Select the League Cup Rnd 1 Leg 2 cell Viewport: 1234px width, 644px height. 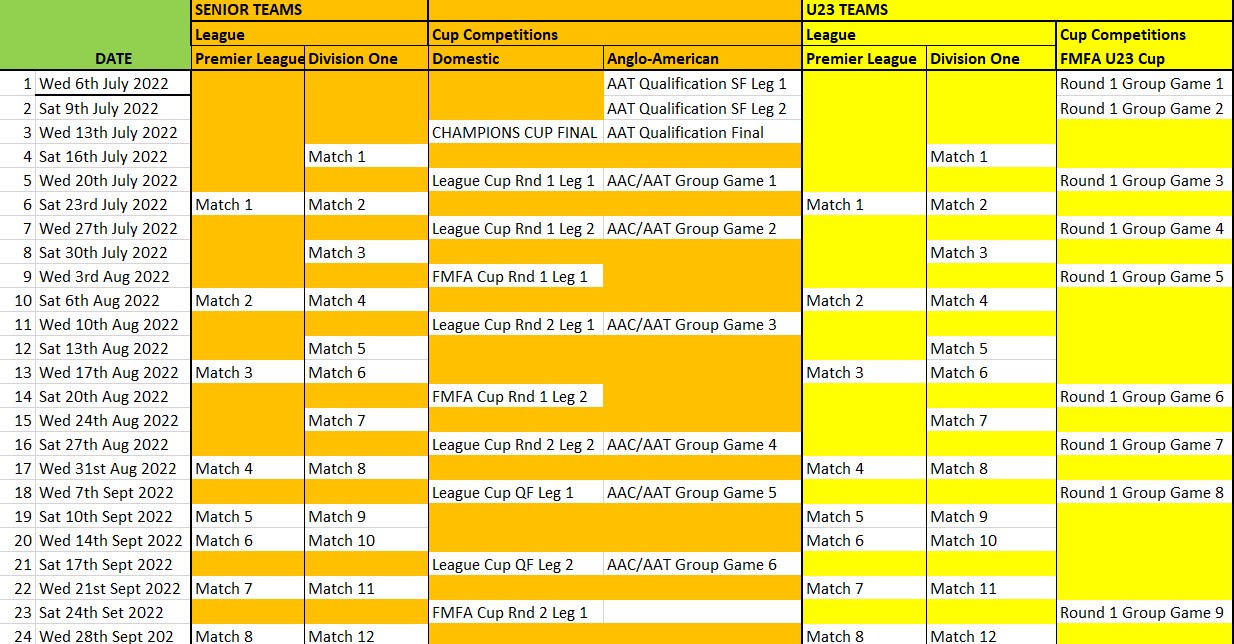[x=515, y=229]
